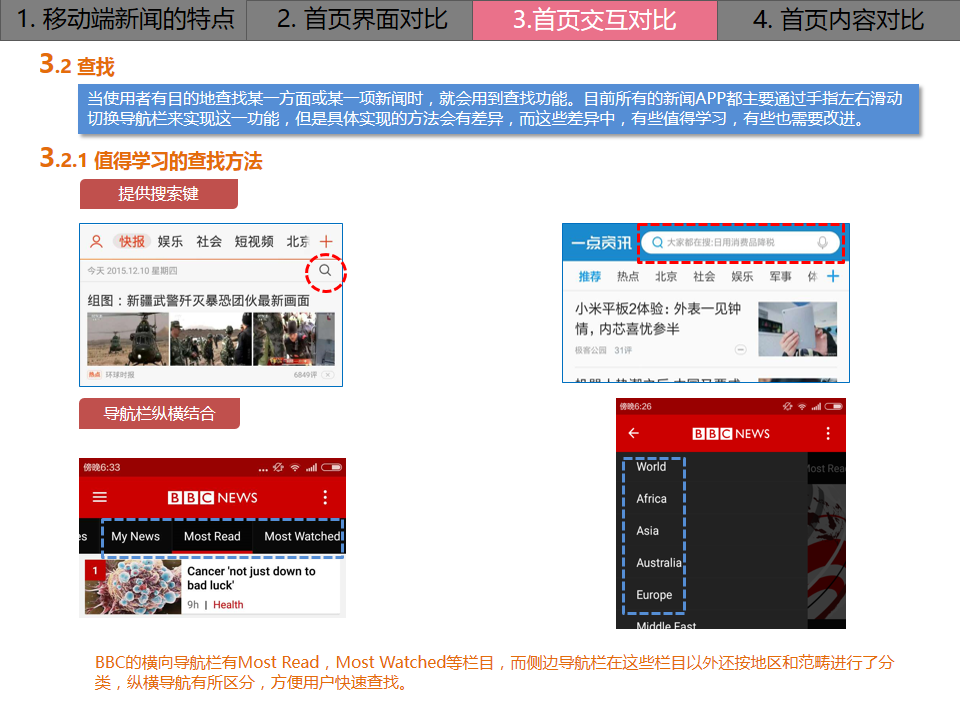The height and width of the screenshot is (720, 960).
Task: Click the 3.2 查找 heading
Action: click(77, 64)
